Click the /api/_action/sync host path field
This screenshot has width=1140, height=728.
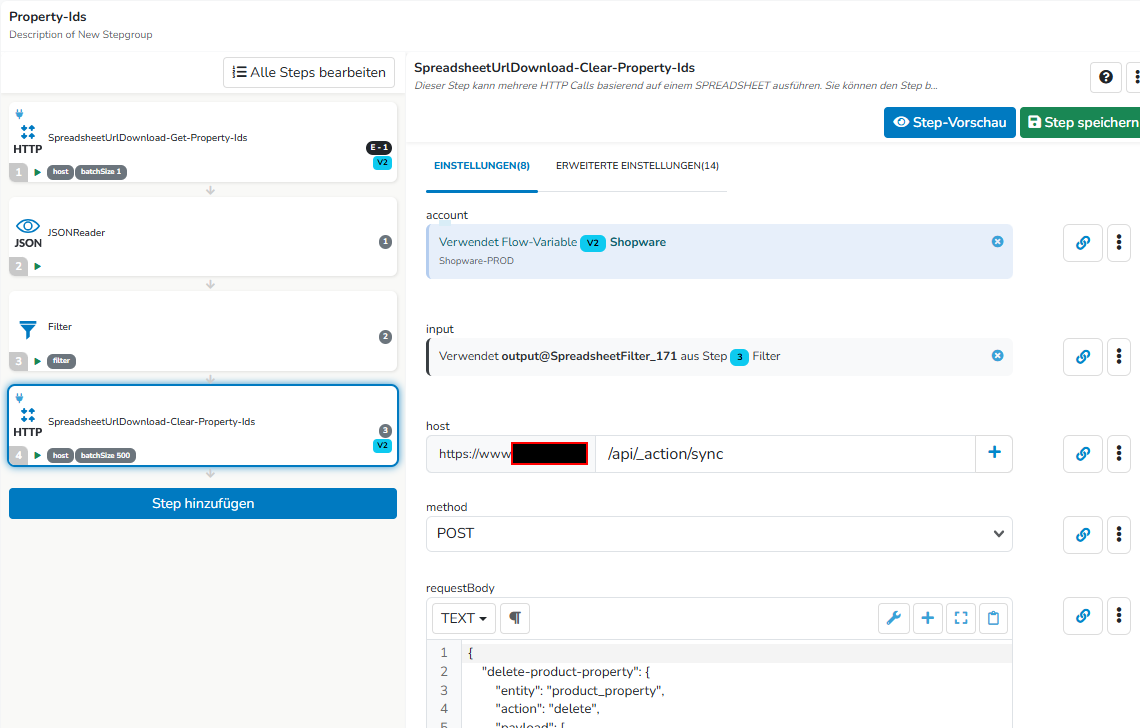[785, 454]
